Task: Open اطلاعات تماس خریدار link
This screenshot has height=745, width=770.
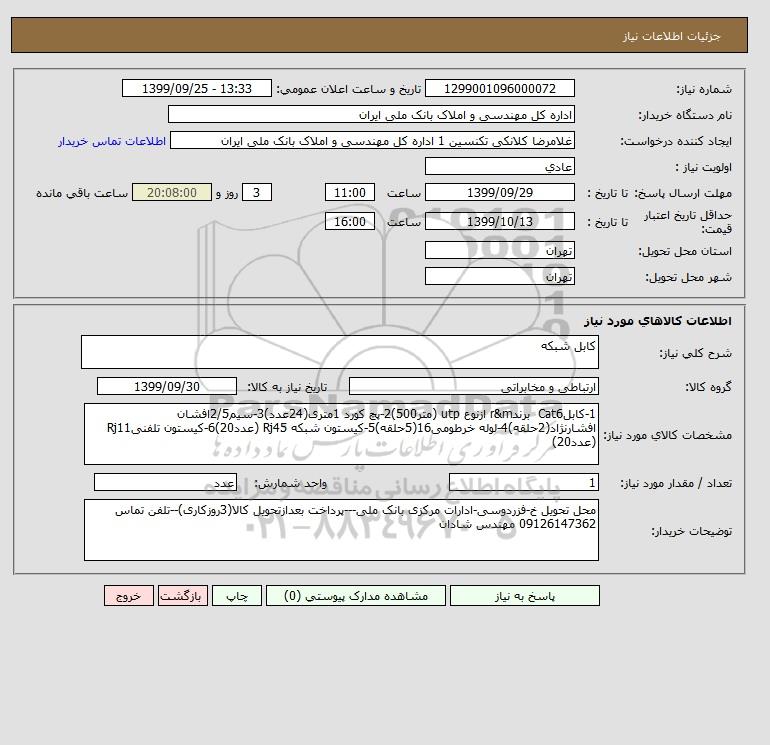Action: [x=112, y=141]
